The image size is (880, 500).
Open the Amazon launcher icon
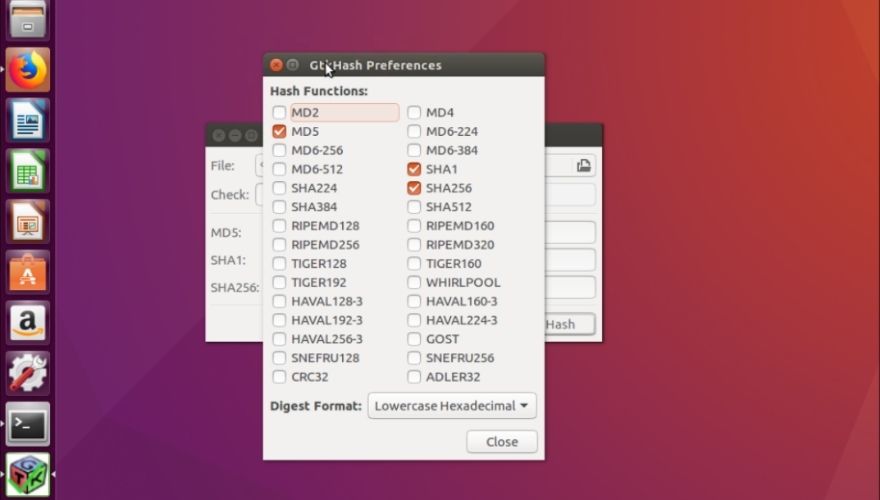point(28,322)
